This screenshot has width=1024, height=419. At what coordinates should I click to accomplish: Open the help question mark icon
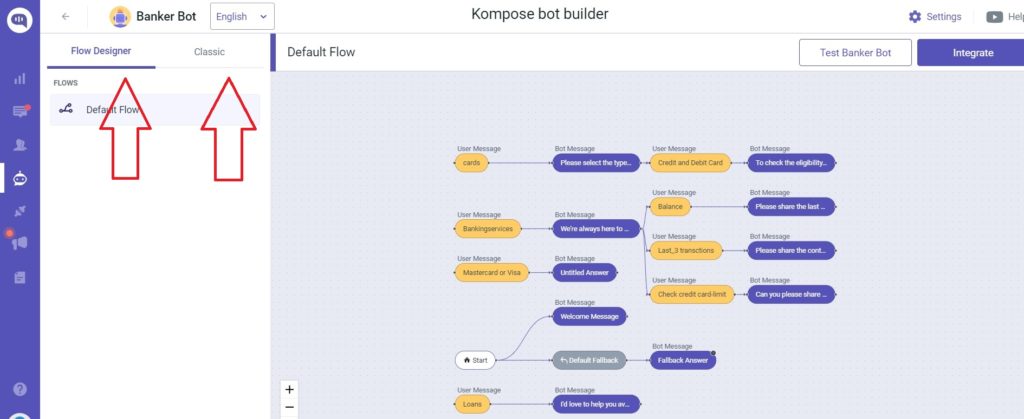point(20,389)
